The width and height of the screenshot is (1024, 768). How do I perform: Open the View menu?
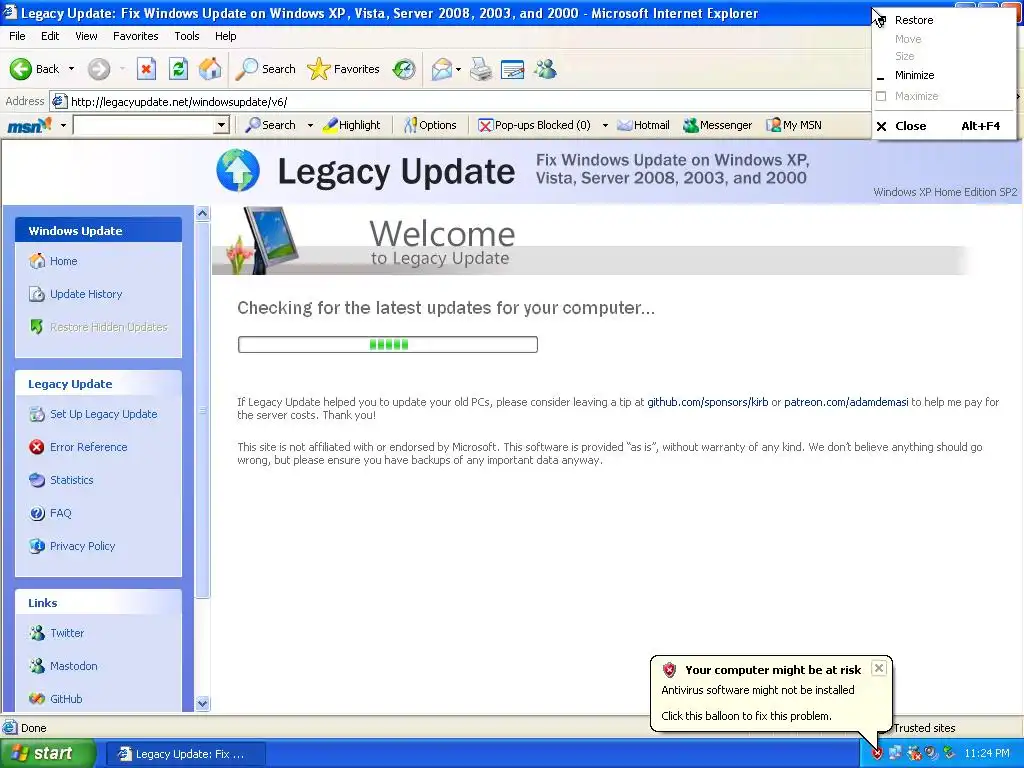[86, 36]
